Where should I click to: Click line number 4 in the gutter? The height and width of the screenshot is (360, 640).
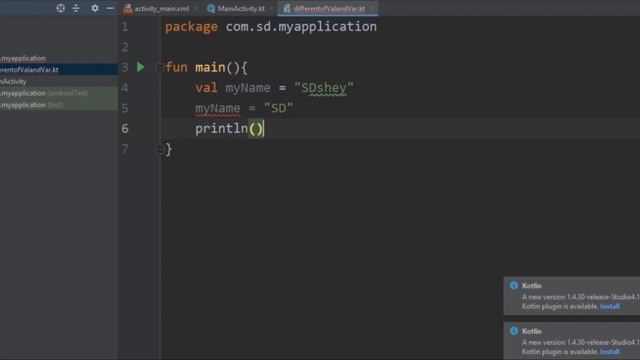tap(125, 88)
